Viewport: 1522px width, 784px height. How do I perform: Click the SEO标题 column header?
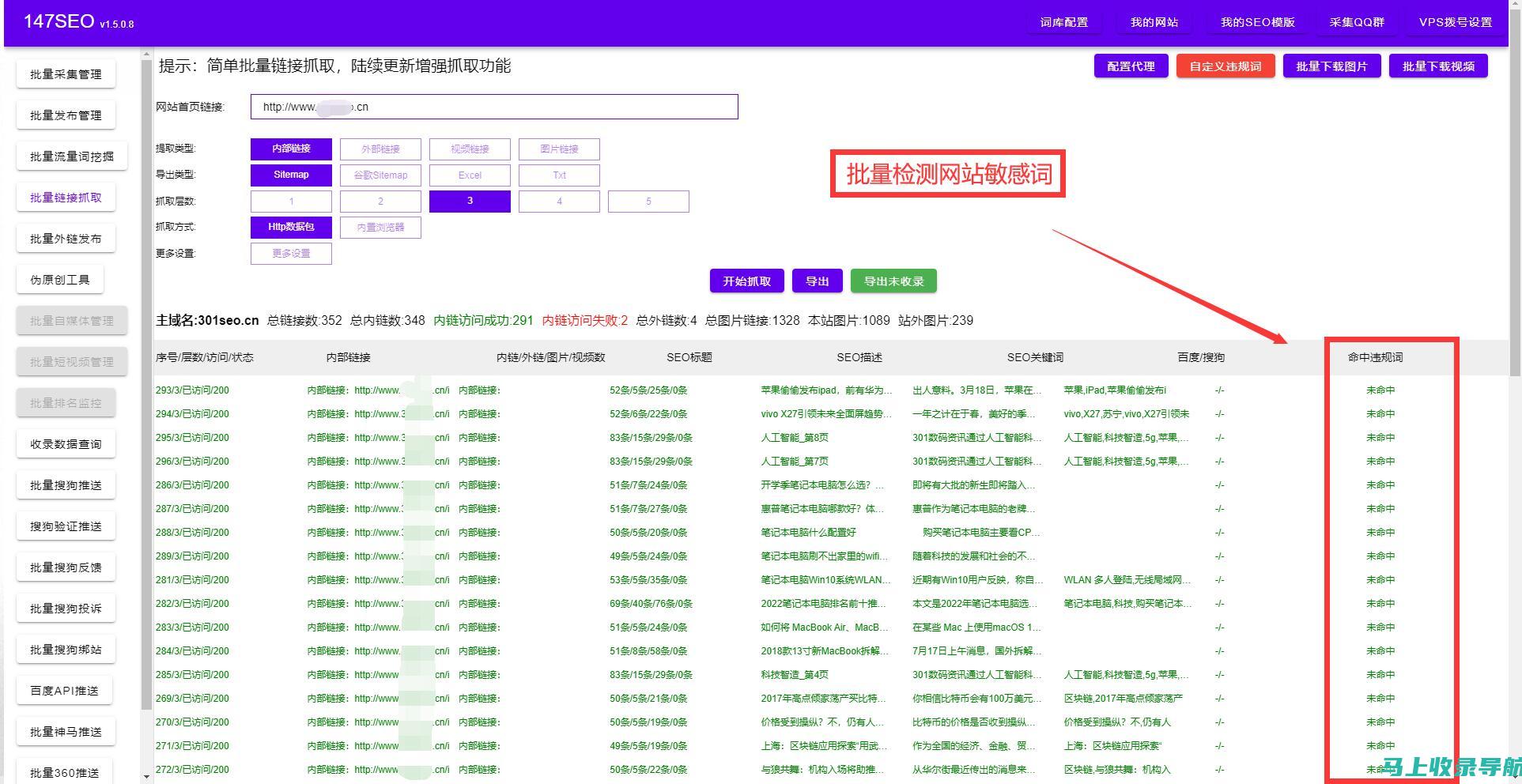689,357
